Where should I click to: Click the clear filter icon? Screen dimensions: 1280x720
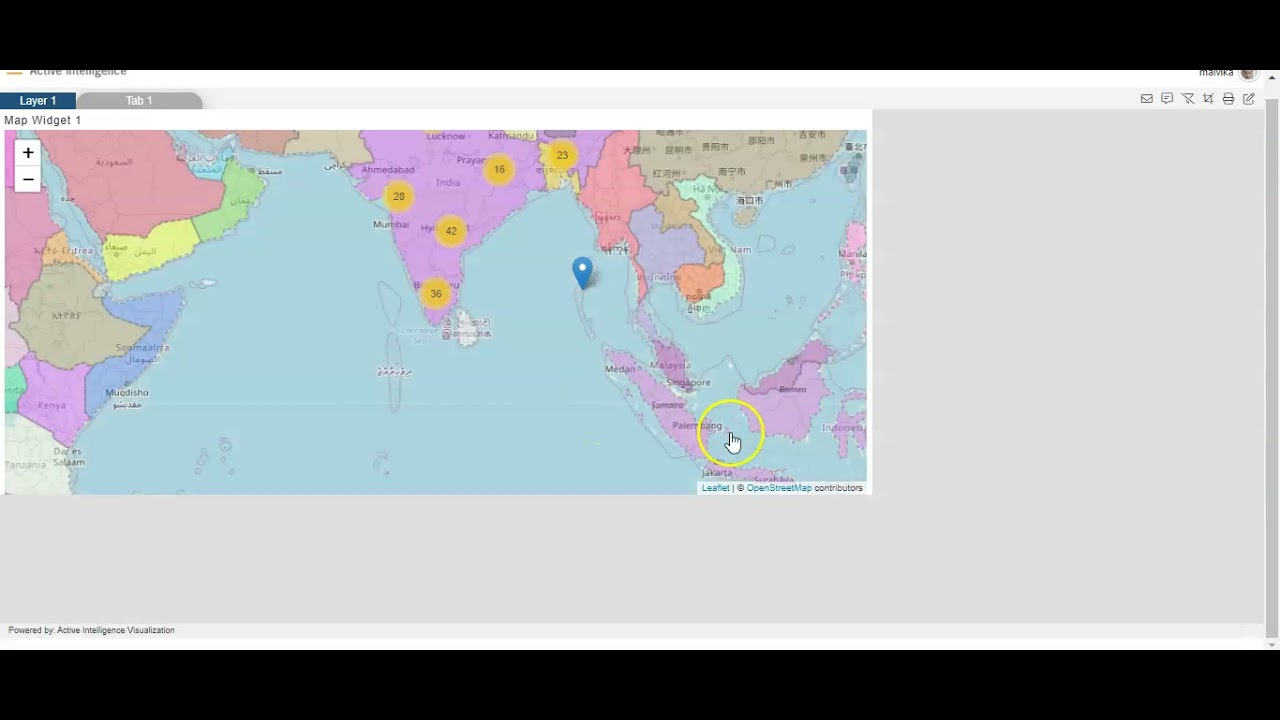coord(1188,99)
